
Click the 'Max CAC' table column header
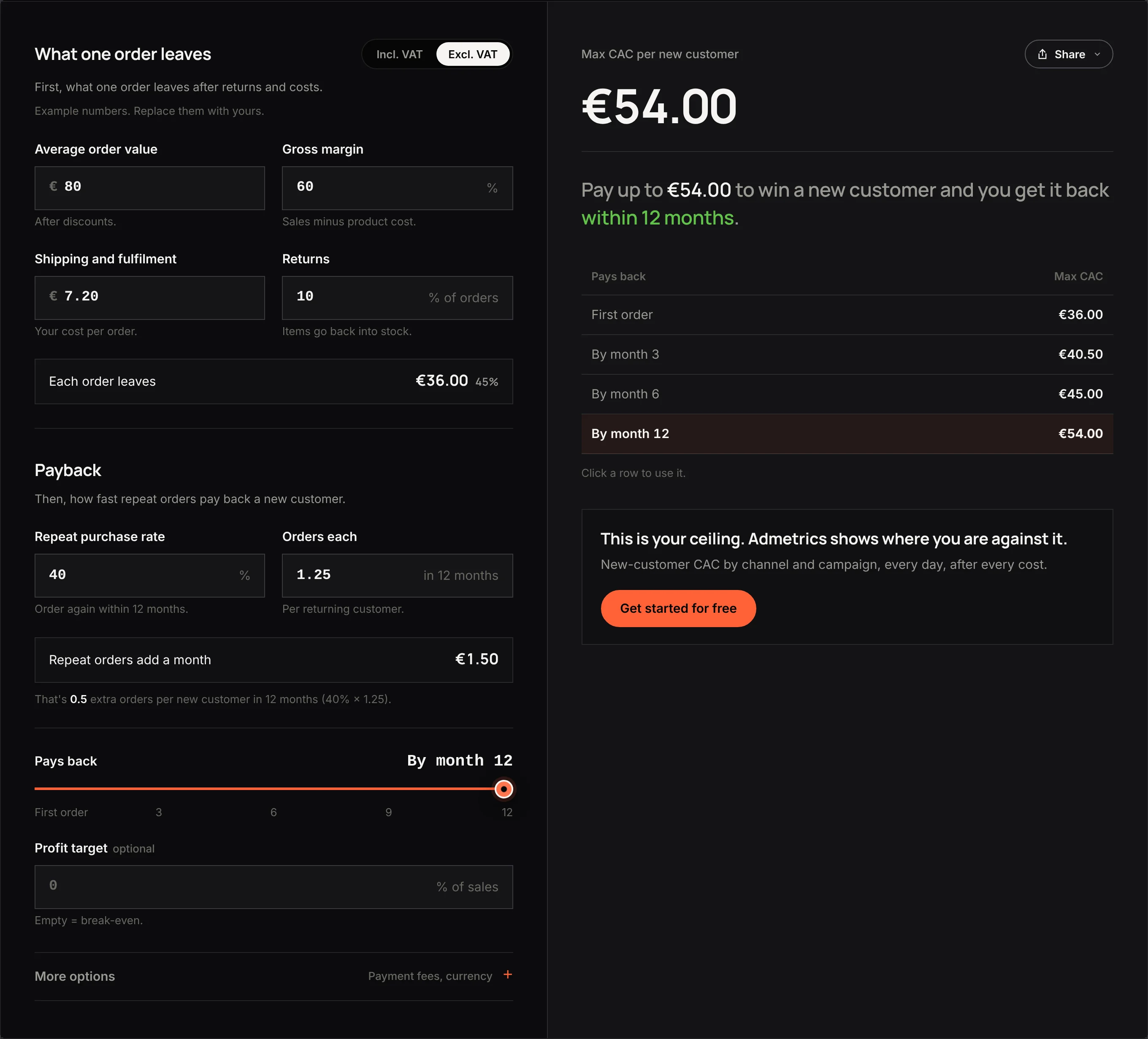(1078, 277)
